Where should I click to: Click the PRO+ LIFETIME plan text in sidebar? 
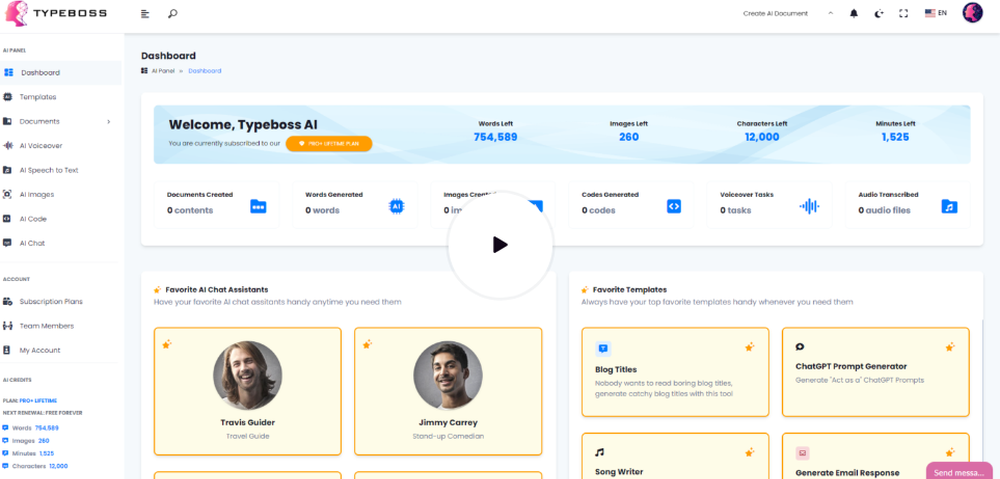pyautogui.click(x=38, y=401)
